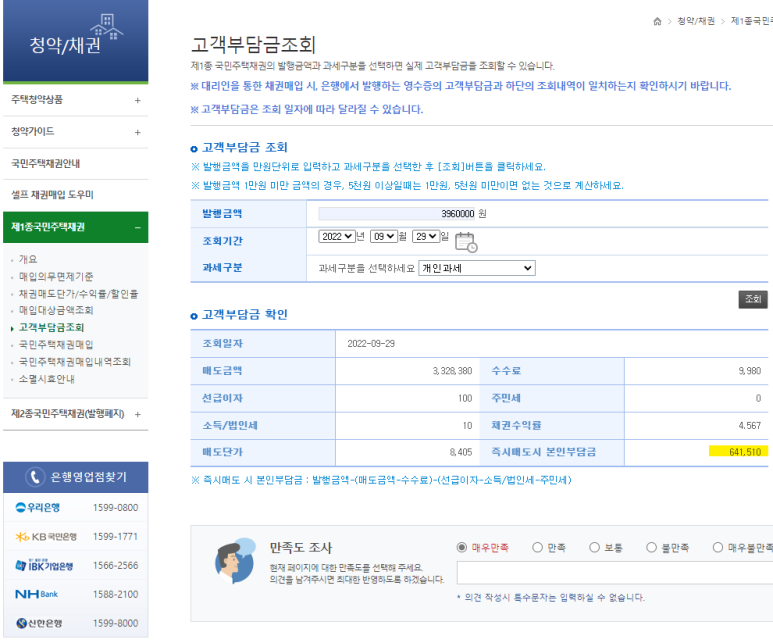
Task: Click NH Bank phone number 1588-2100
Action: point(115,594)
